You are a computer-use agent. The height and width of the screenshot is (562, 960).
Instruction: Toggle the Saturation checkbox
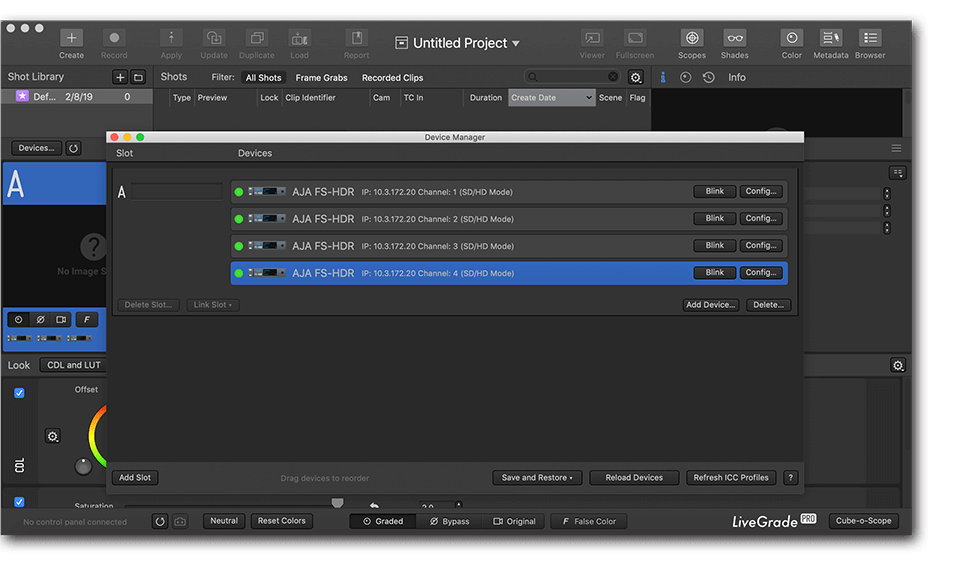tap(19, 502)
